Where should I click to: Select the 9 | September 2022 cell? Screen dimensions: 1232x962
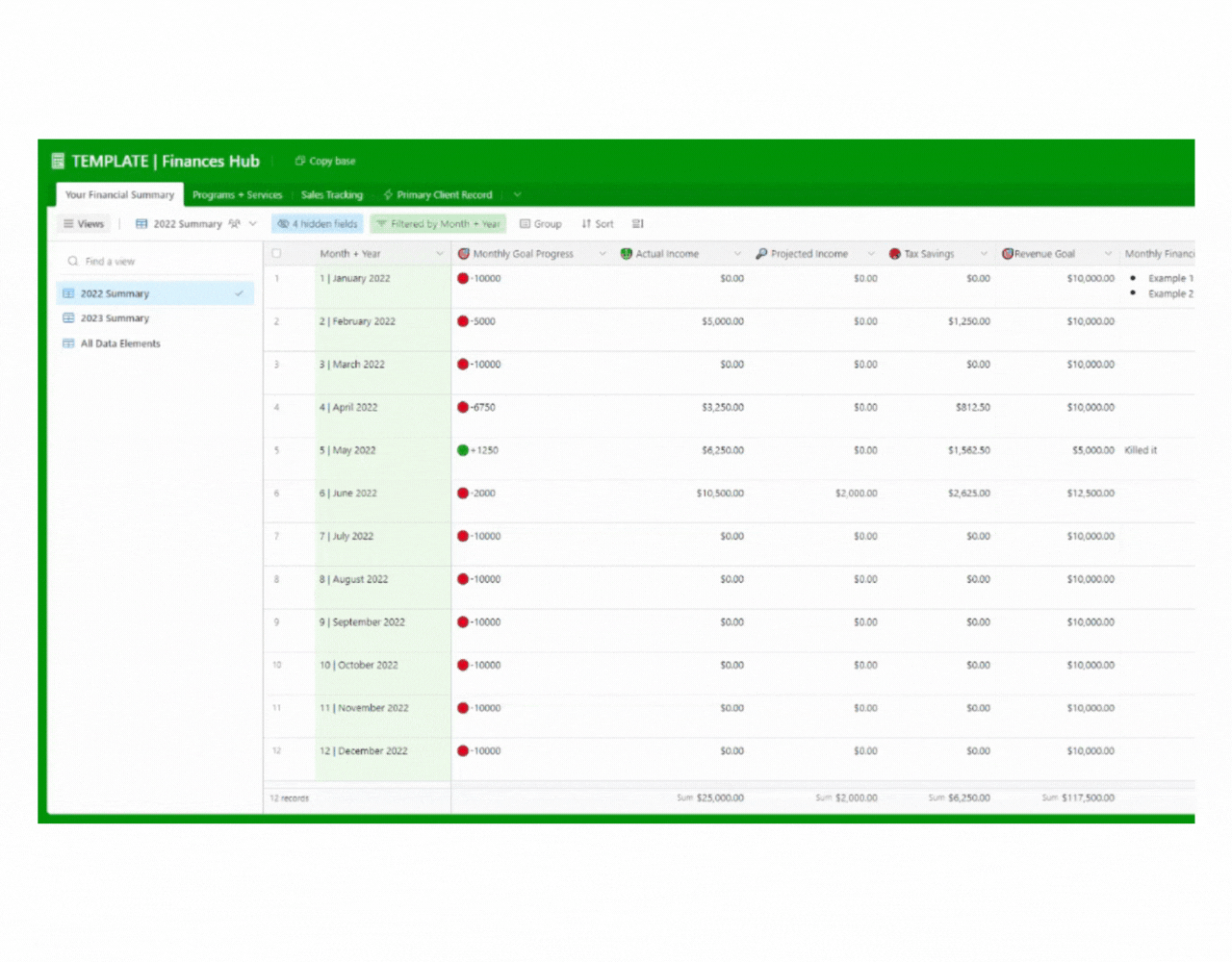pos(383,630)
